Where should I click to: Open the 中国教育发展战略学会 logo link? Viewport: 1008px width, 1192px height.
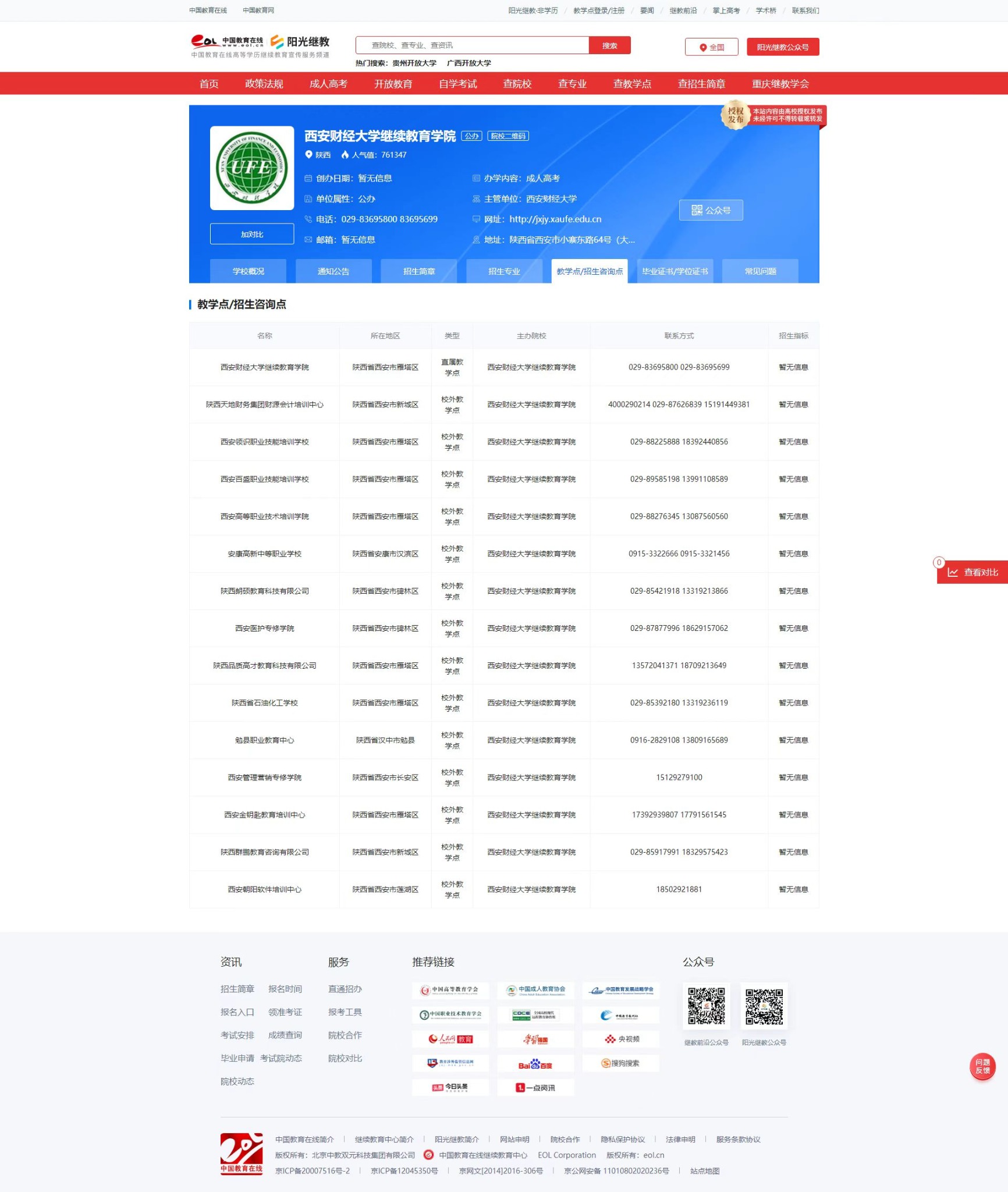point(620,990)
